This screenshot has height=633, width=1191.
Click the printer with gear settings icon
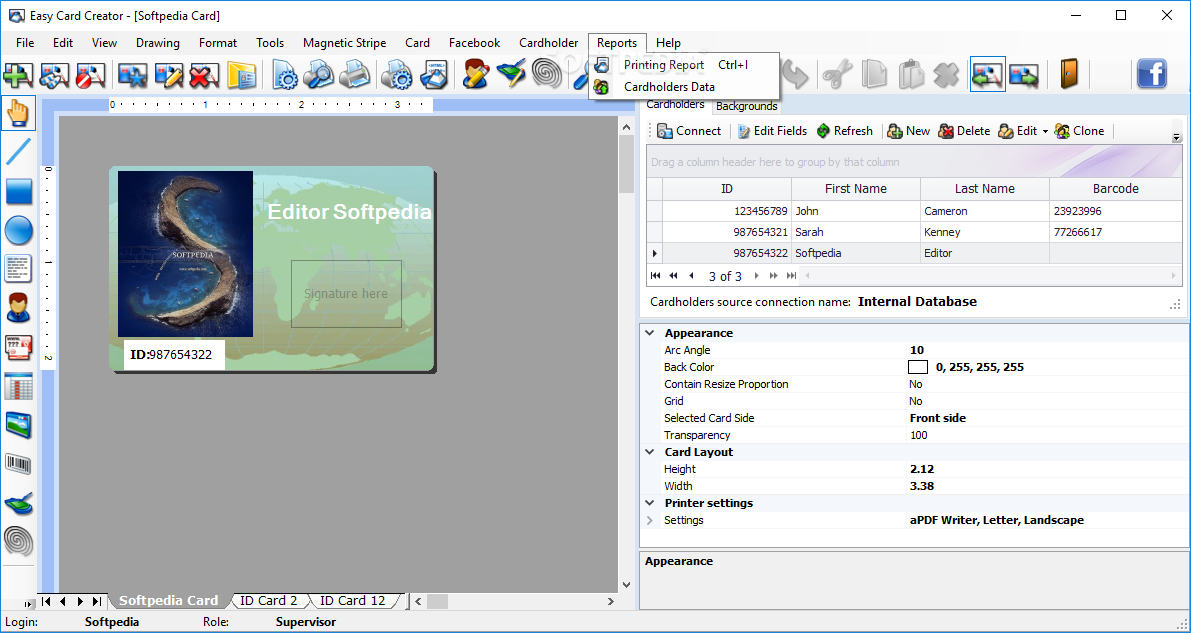396,74
